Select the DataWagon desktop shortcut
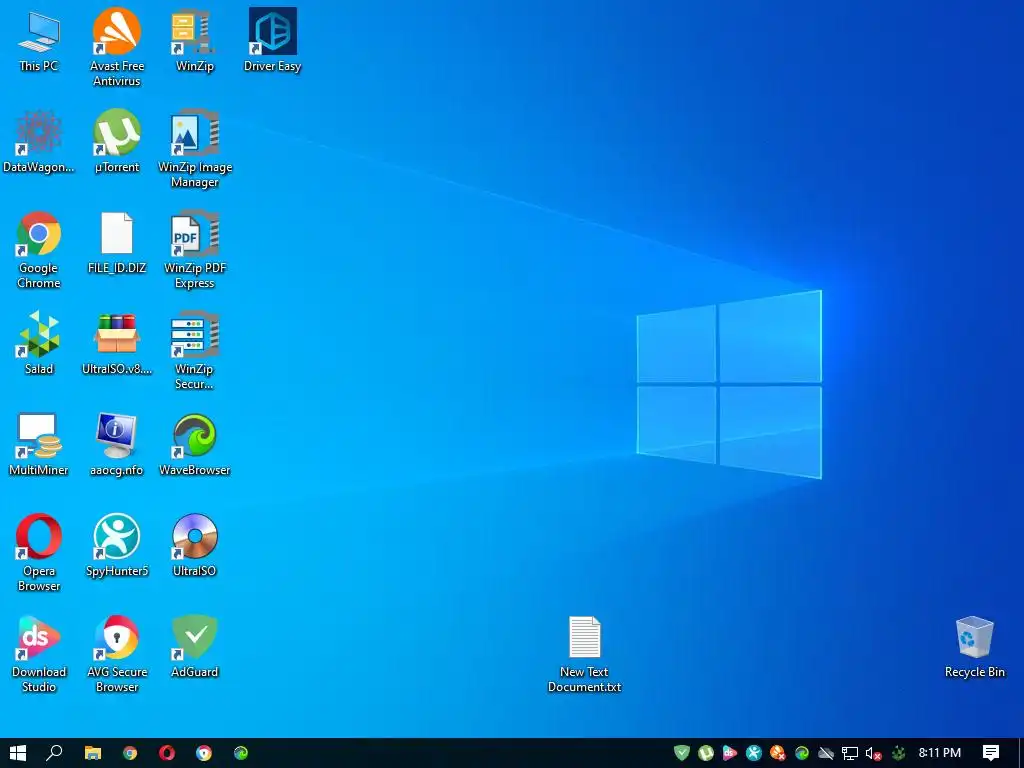1024x768 pixels. click(x=39, y=141)
